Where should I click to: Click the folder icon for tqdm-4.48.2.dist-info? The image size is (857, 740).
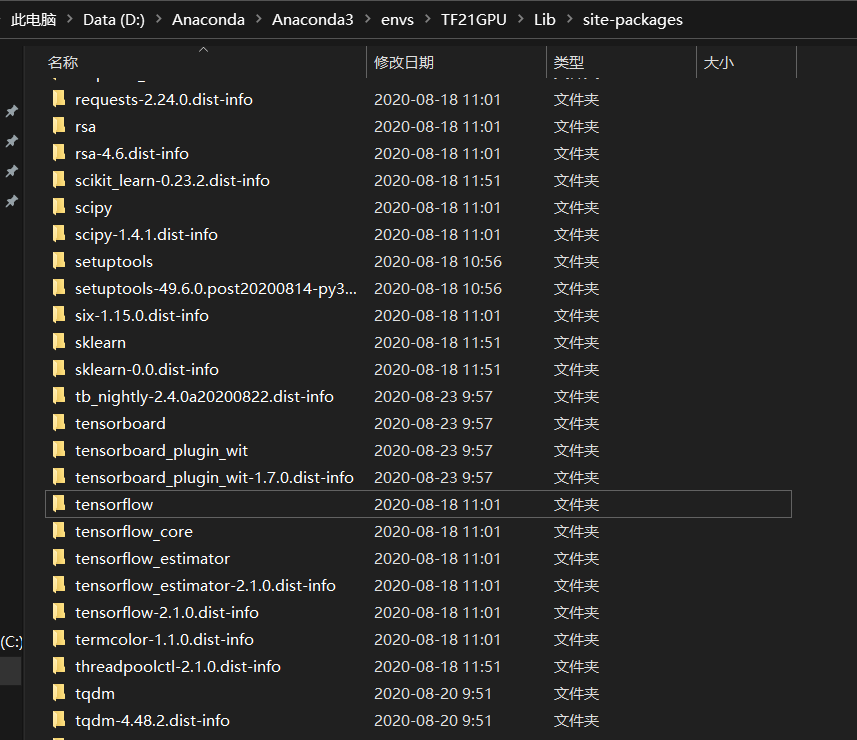click(x=59, y=720)
